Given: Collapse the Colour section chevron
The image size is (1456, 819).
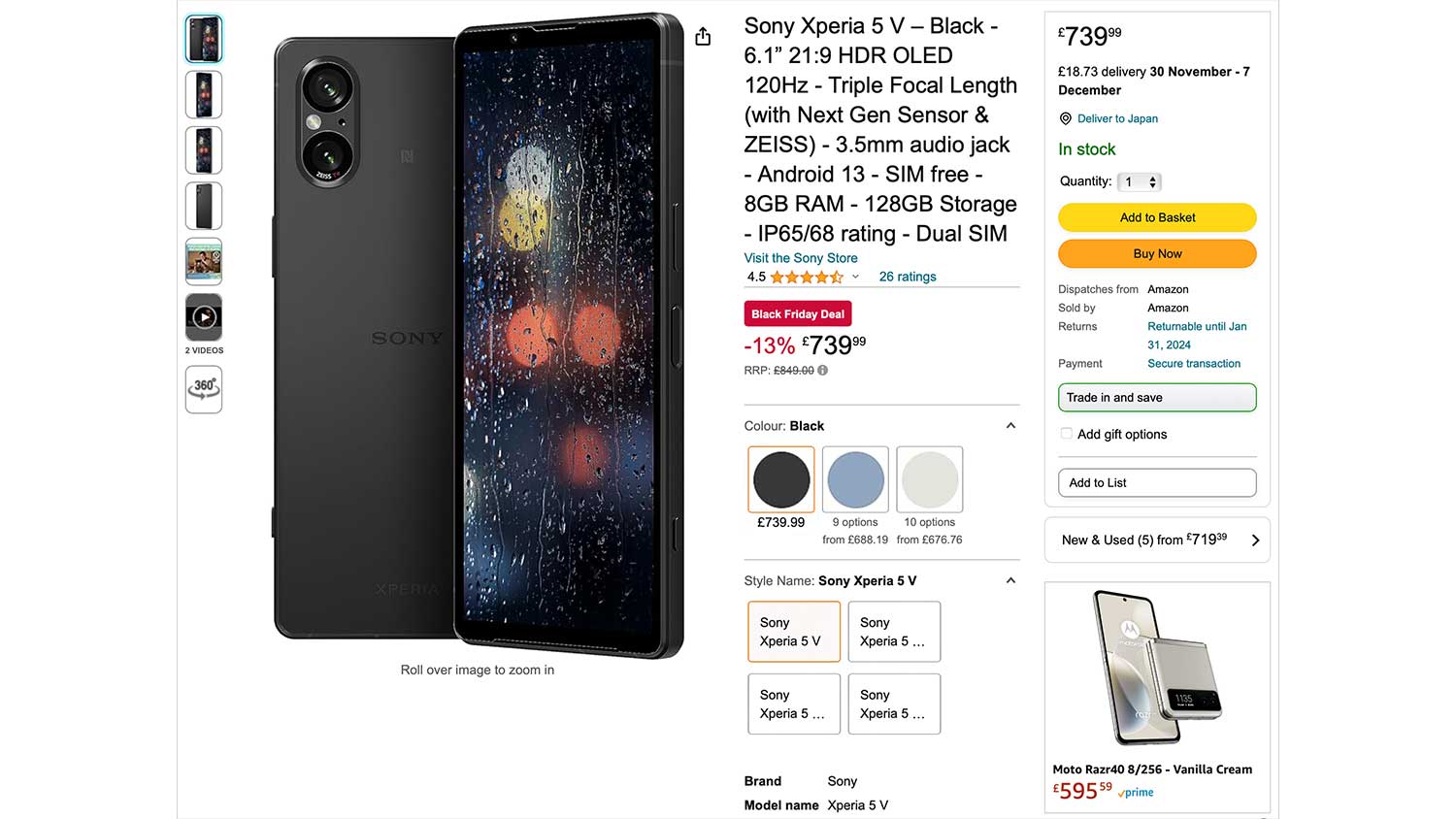Looking at the screenshot, I should [1010, 426].
